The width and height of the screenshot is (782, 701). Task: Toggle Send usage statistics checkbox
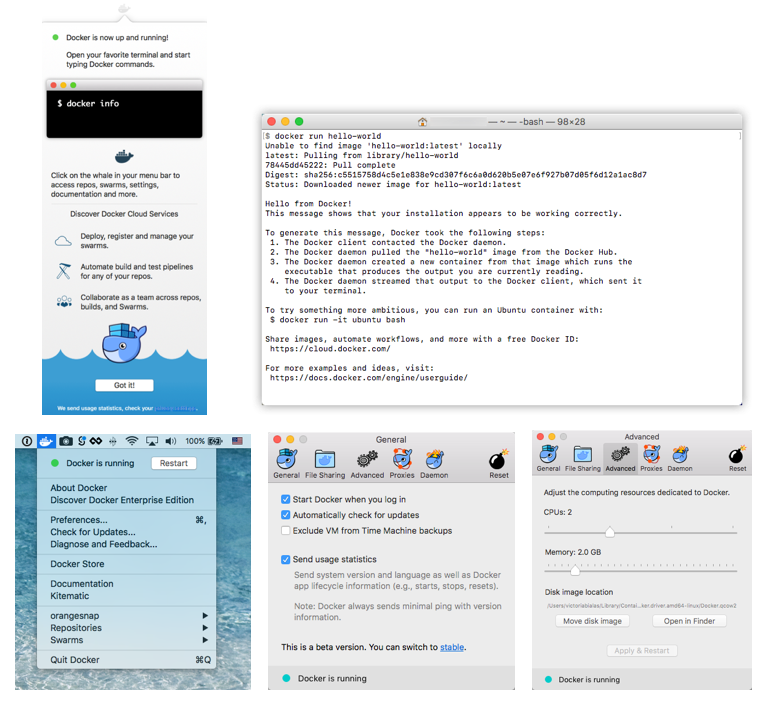[286, 559]
